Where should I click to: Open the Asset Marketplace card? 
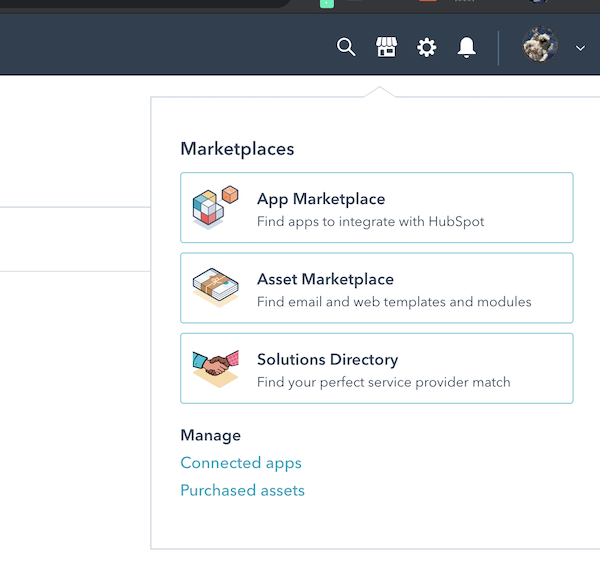click(377, 288)
